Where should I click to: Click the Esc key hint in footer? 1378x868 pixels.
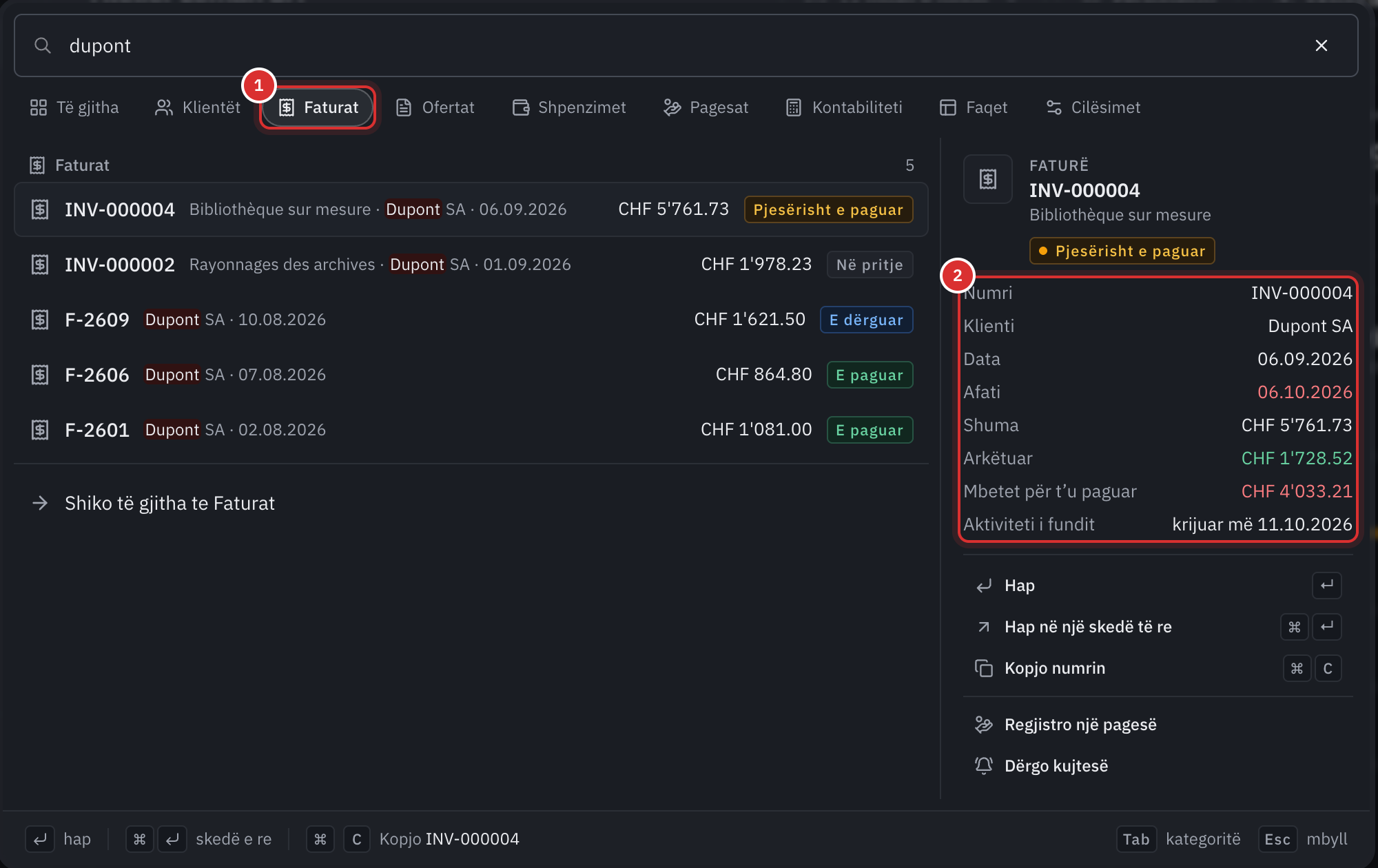click(x=1277, y=839)
